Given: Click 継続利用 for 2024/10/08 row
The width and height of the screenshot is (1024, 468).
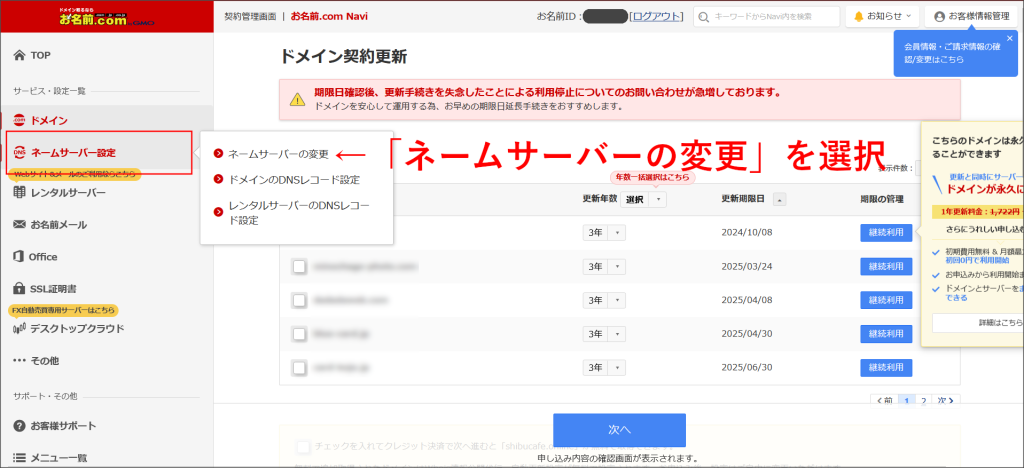Looking at the screenshot, I should point(886,233).
